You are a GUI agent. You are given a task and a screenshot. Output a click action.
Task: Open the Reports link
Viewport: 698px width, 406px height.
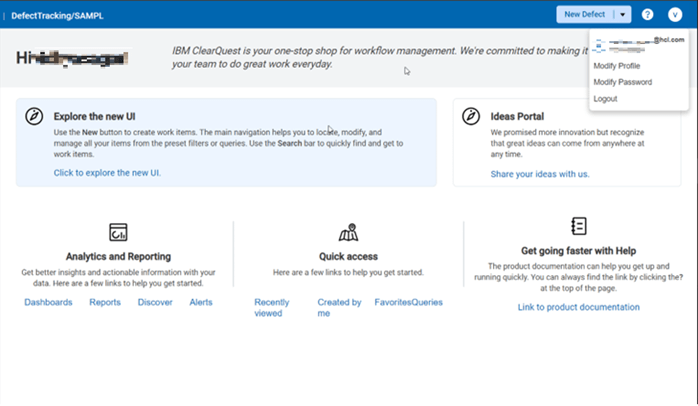click(x=105, y=302)
